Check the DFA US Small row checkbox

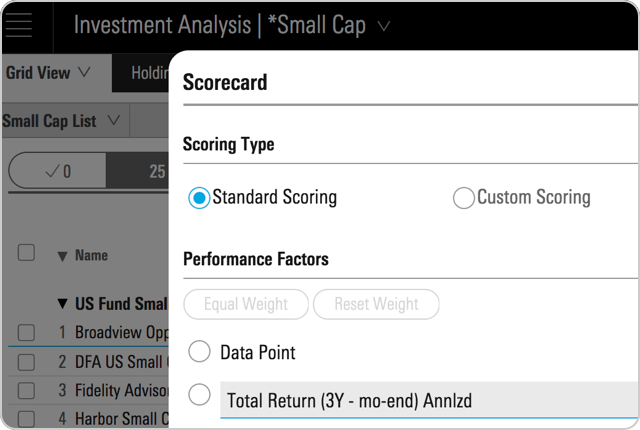pos(27,361)
